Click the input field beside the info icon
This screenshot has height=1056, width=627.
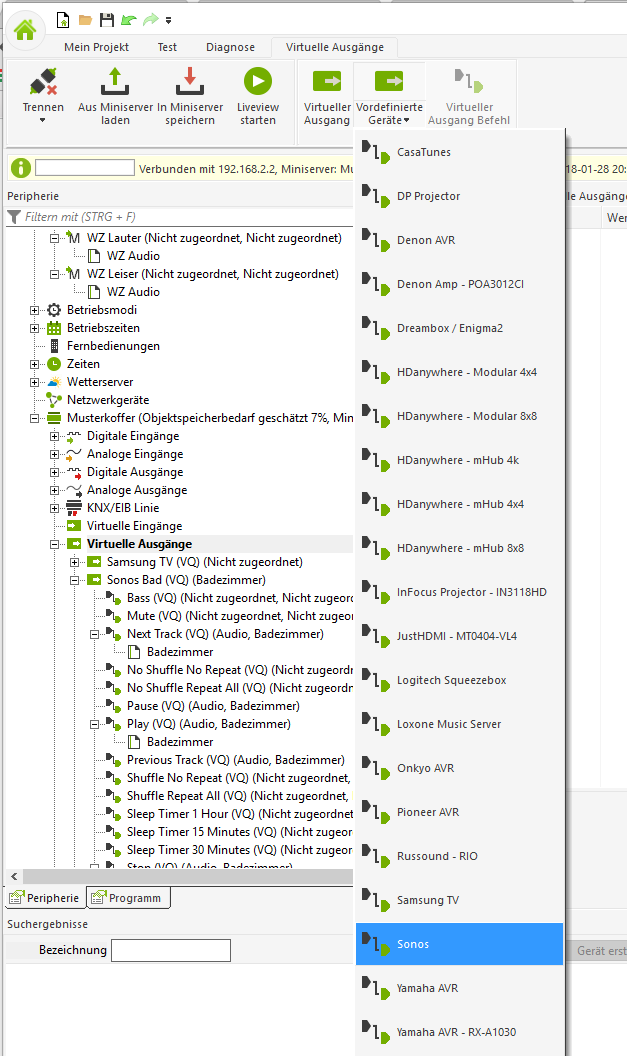click(x=85, y=168)
